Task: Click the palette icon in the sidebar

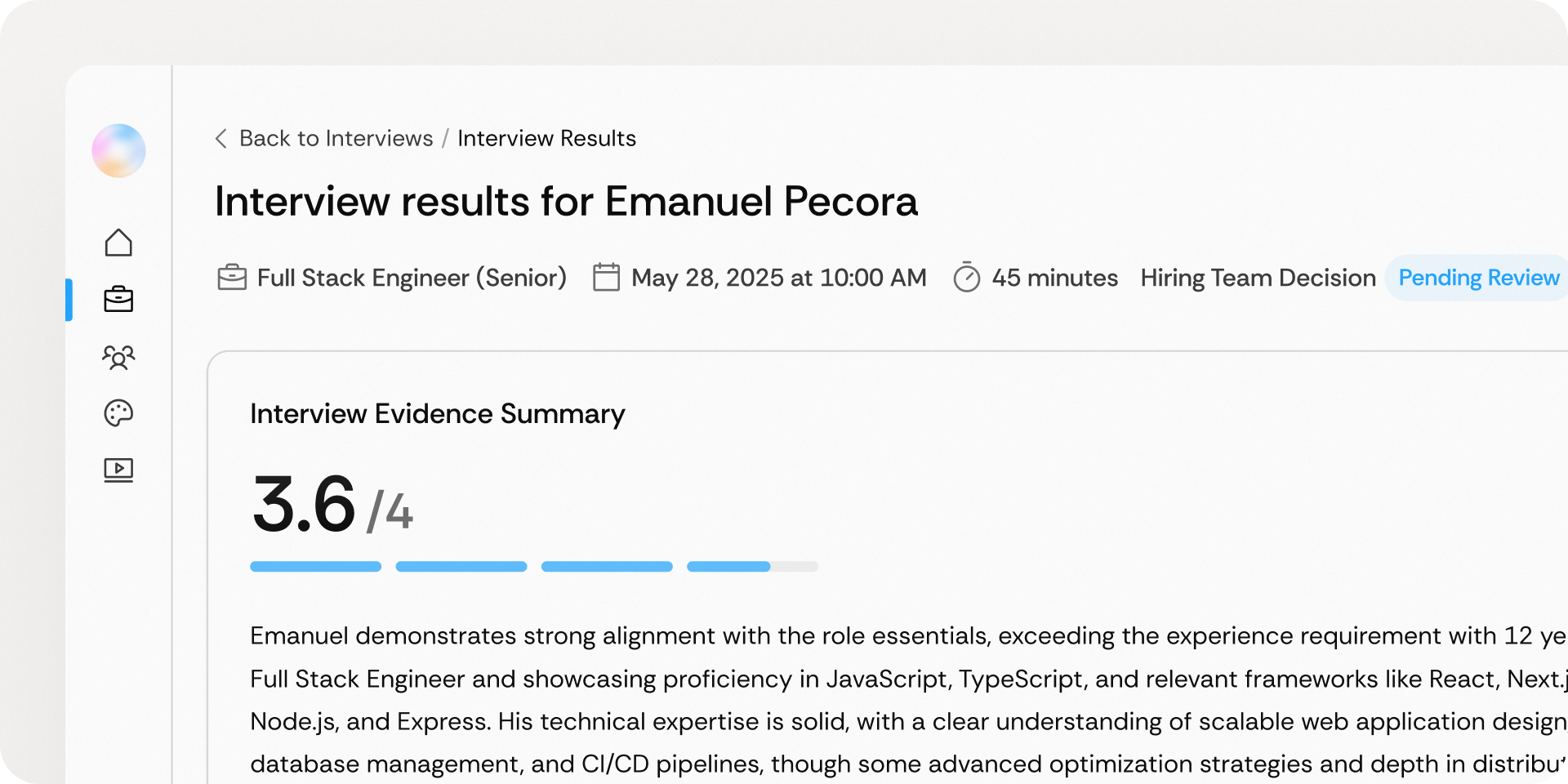Action: pyautogui.click(x=118, y=413)
